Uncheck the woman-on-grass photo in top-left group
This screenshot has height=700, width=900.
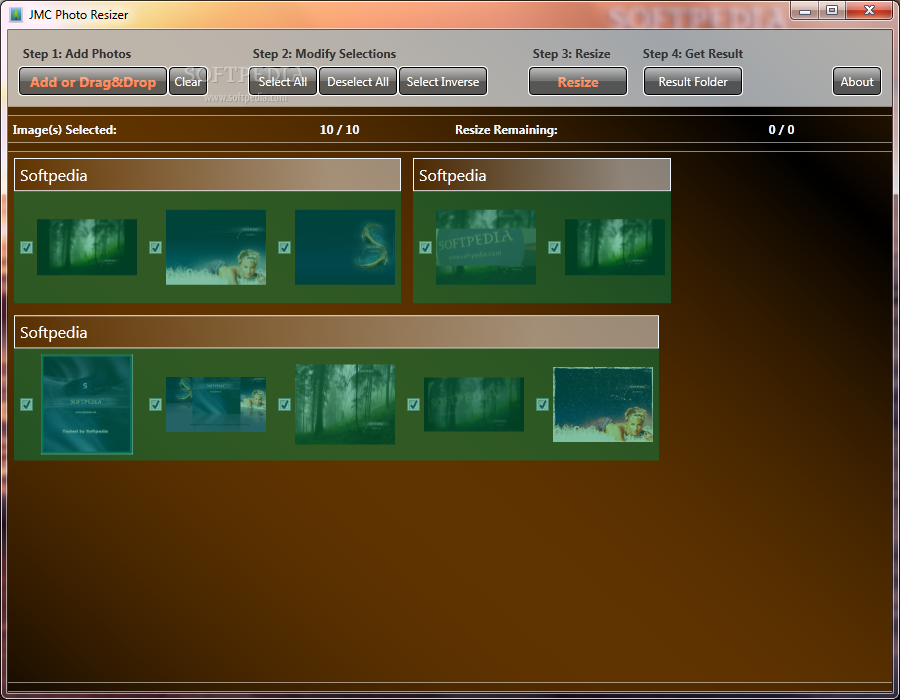click(x=156, y=247)
